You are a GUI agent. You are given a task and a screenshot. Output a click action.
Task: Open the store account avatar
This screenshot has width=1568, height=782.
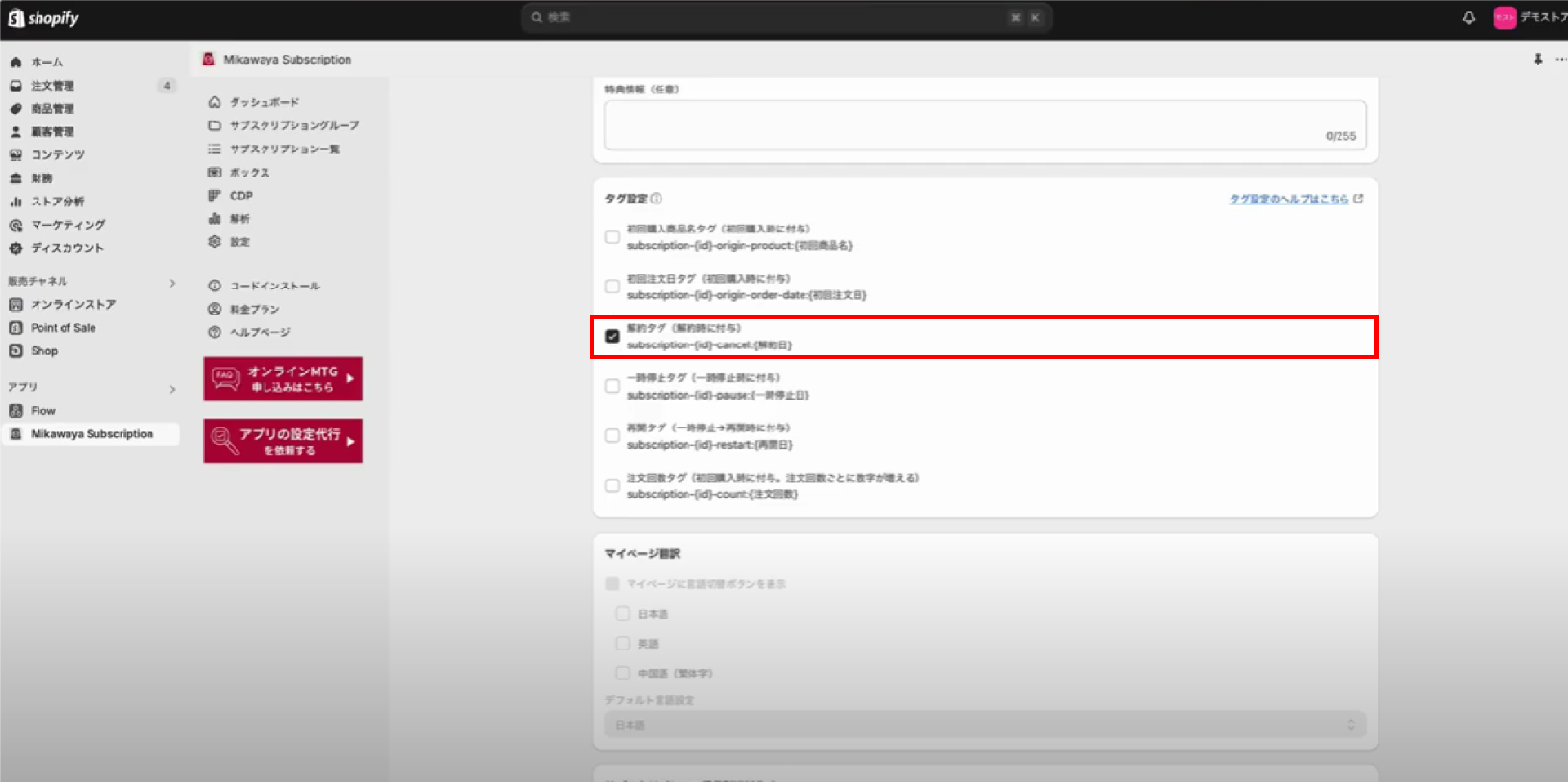(1504, 18)
